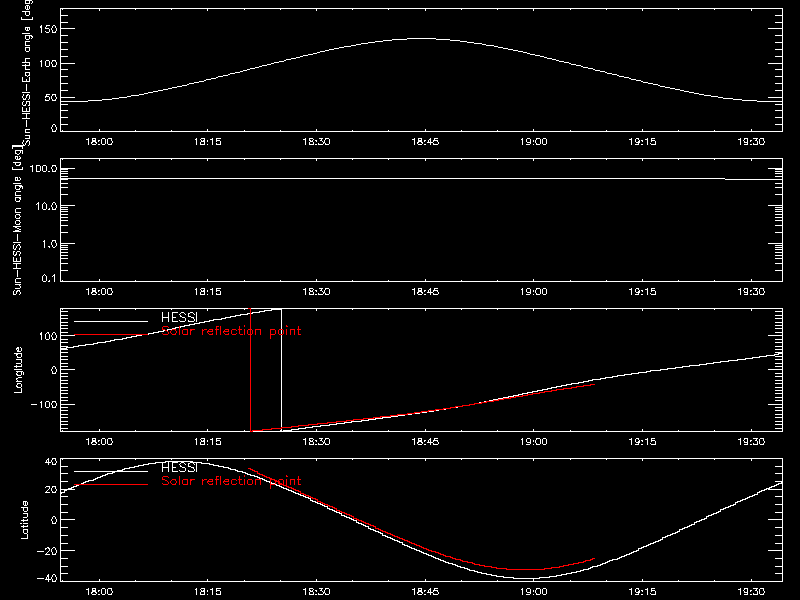Click the -40 tick on Latitude axis
Viewport: 800px width, 600px height.
[47, 579]
